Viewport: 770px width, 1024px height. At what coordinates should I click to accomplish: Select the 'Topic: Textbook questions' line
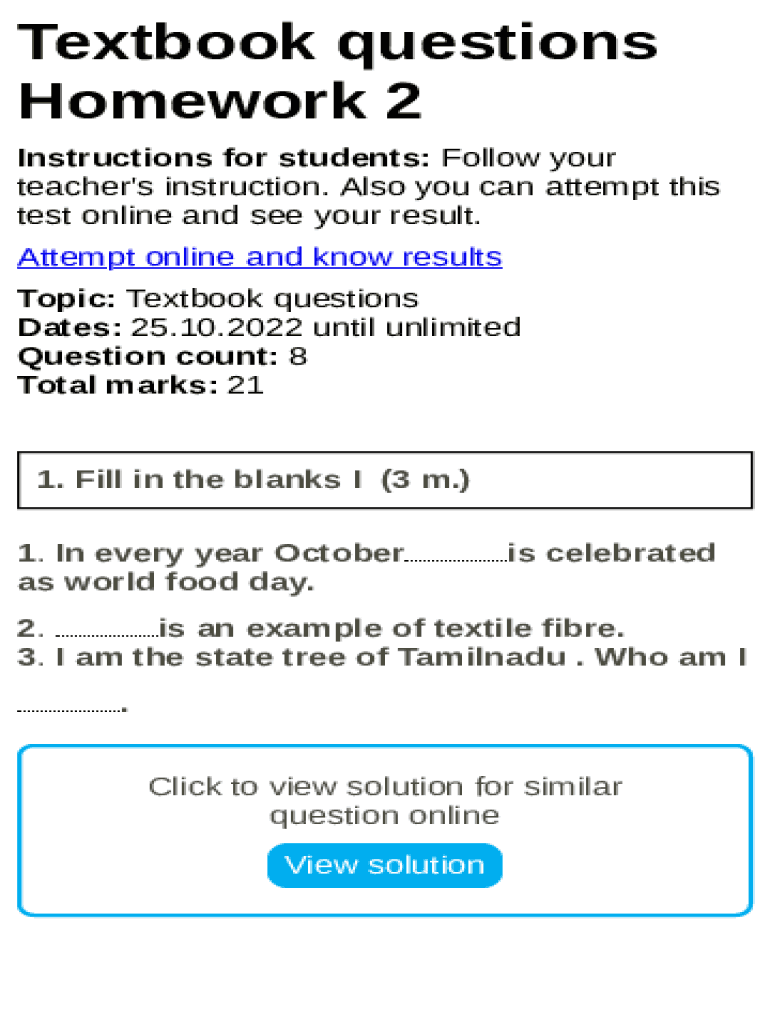(x=218, y=299)
